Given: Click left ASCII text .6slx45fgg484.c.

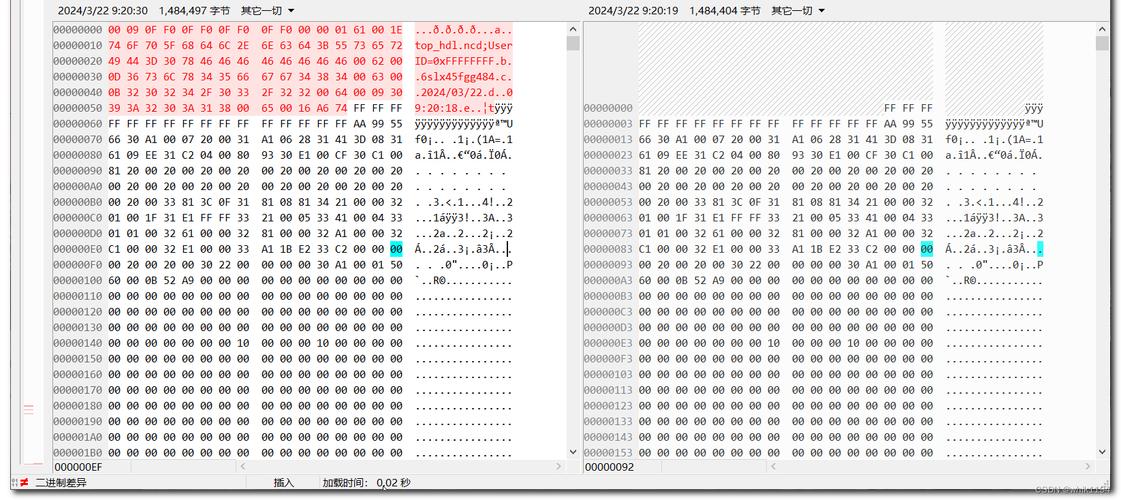Looking at the screenshot, I should pyautogui.click(x=463, y=77).
